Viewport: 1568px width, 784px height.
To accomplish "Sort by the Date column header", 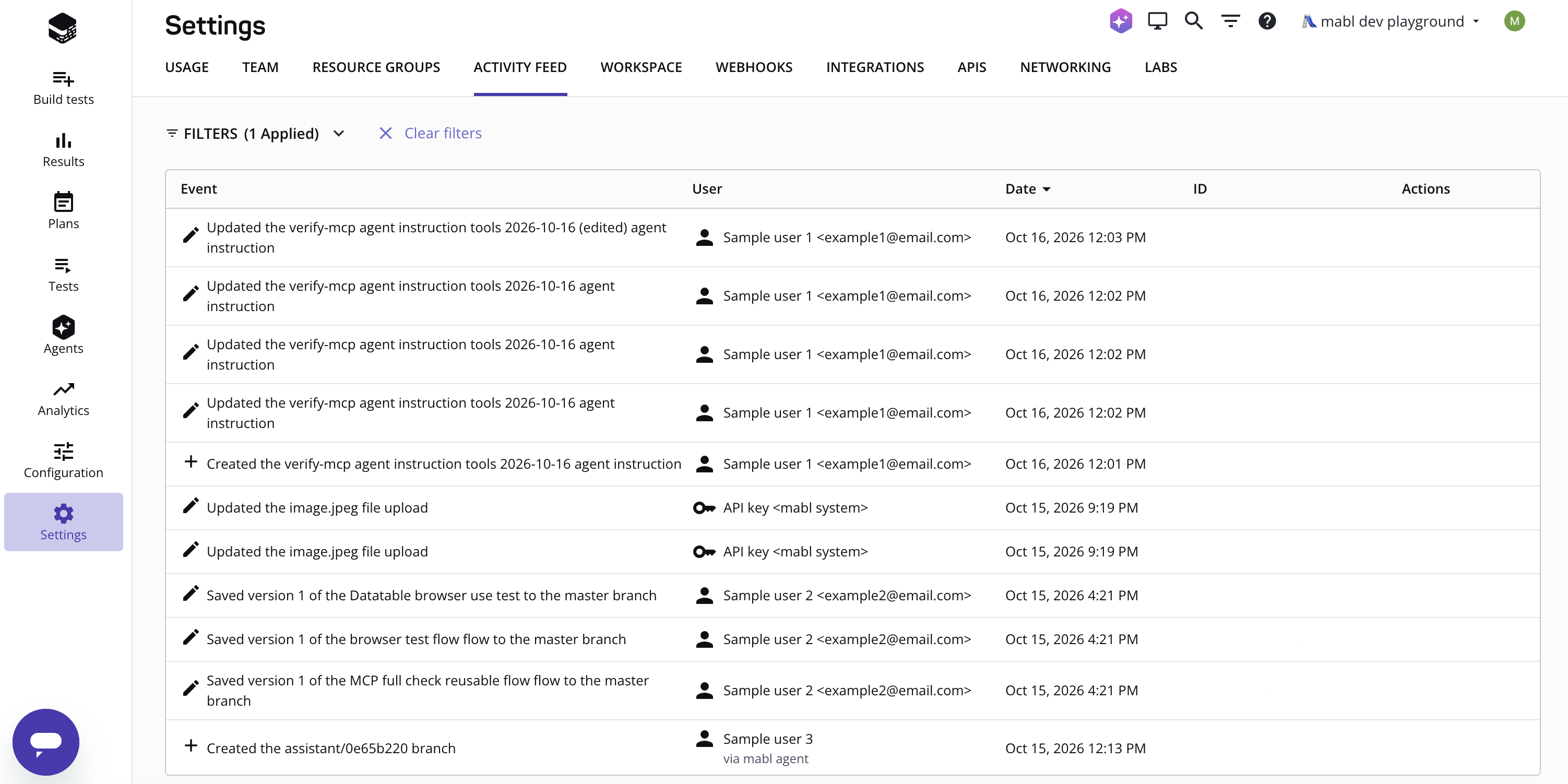I will 1027,189.
